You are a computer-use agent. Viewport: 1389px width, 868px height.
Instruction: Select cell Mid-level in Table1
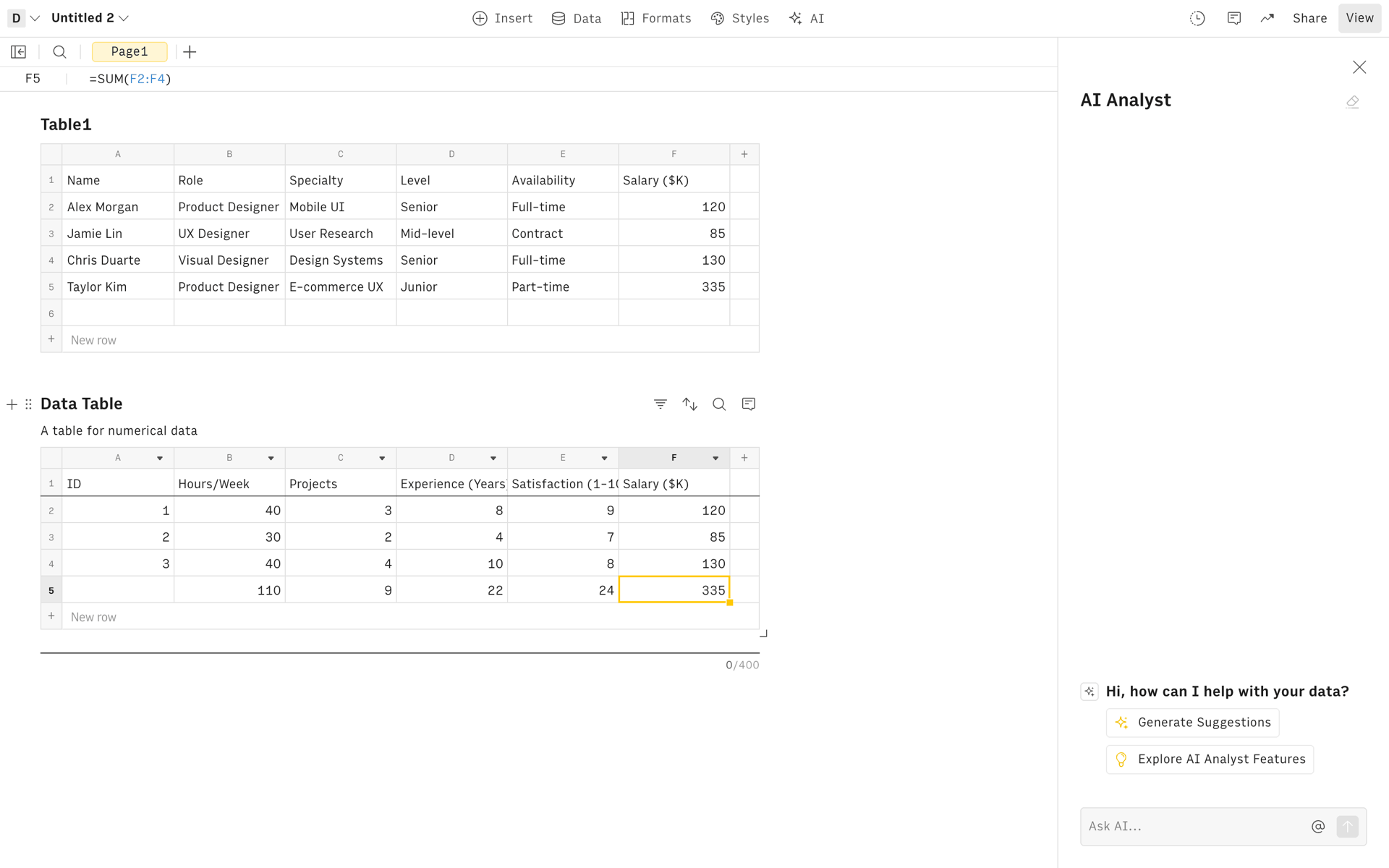451,234
